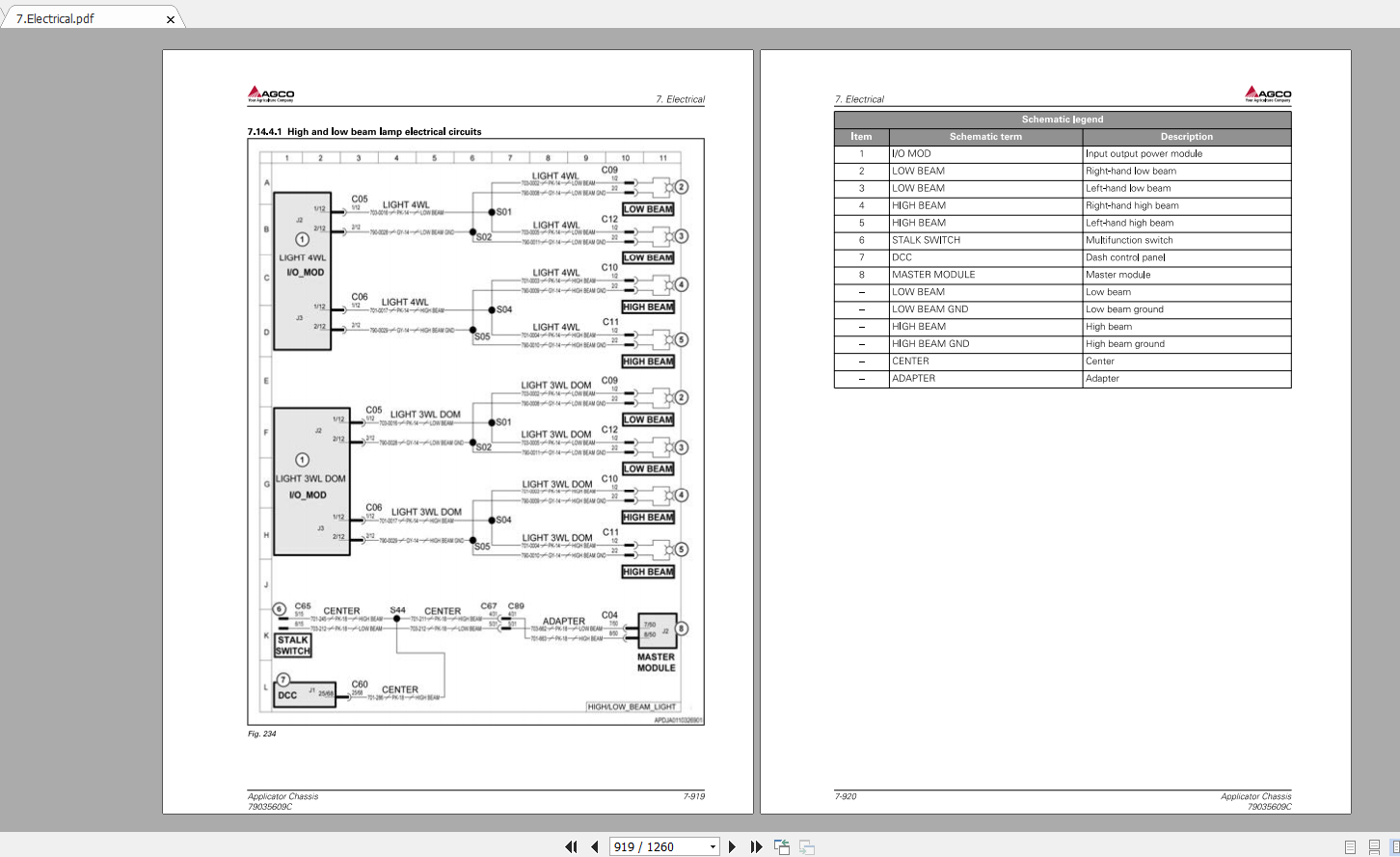
Task: Click "LOW BEAM GND" in the legend table
Action: (930, 309)
